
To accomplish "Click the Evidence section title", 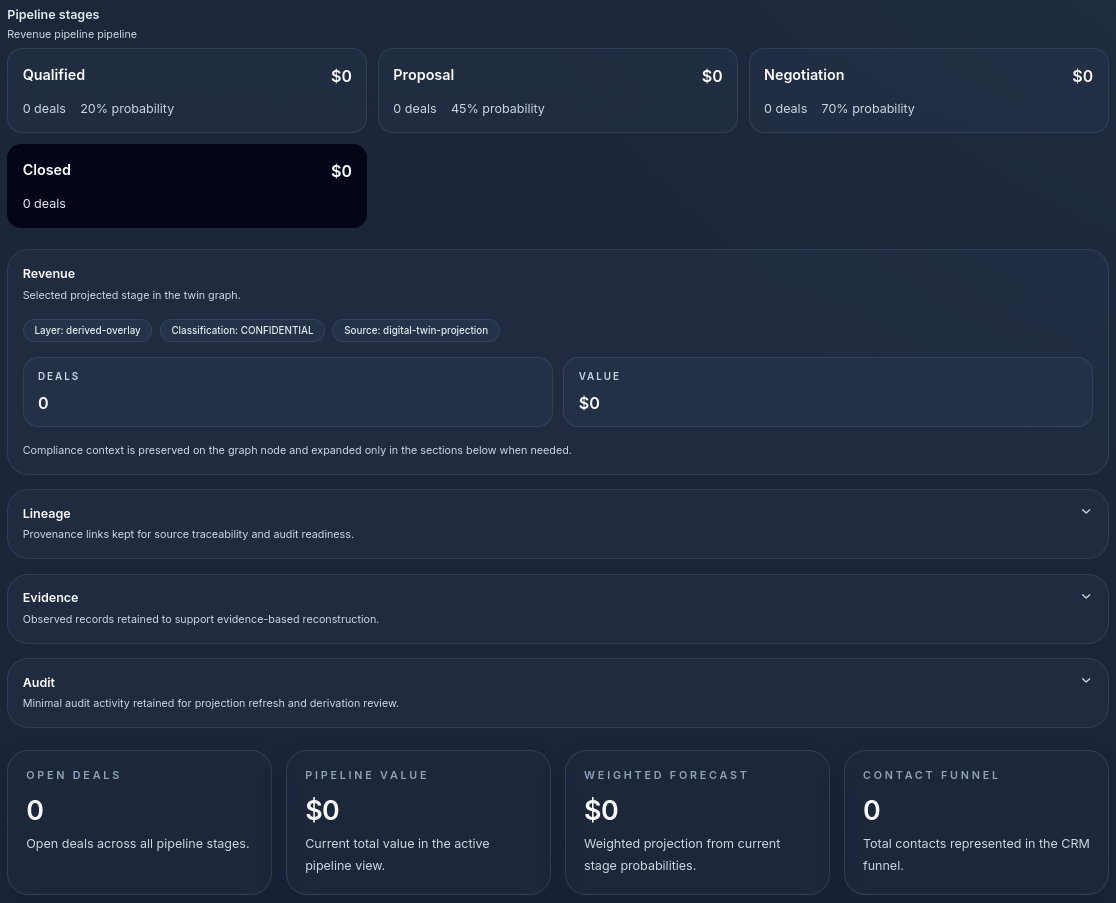I will [51, 597].
